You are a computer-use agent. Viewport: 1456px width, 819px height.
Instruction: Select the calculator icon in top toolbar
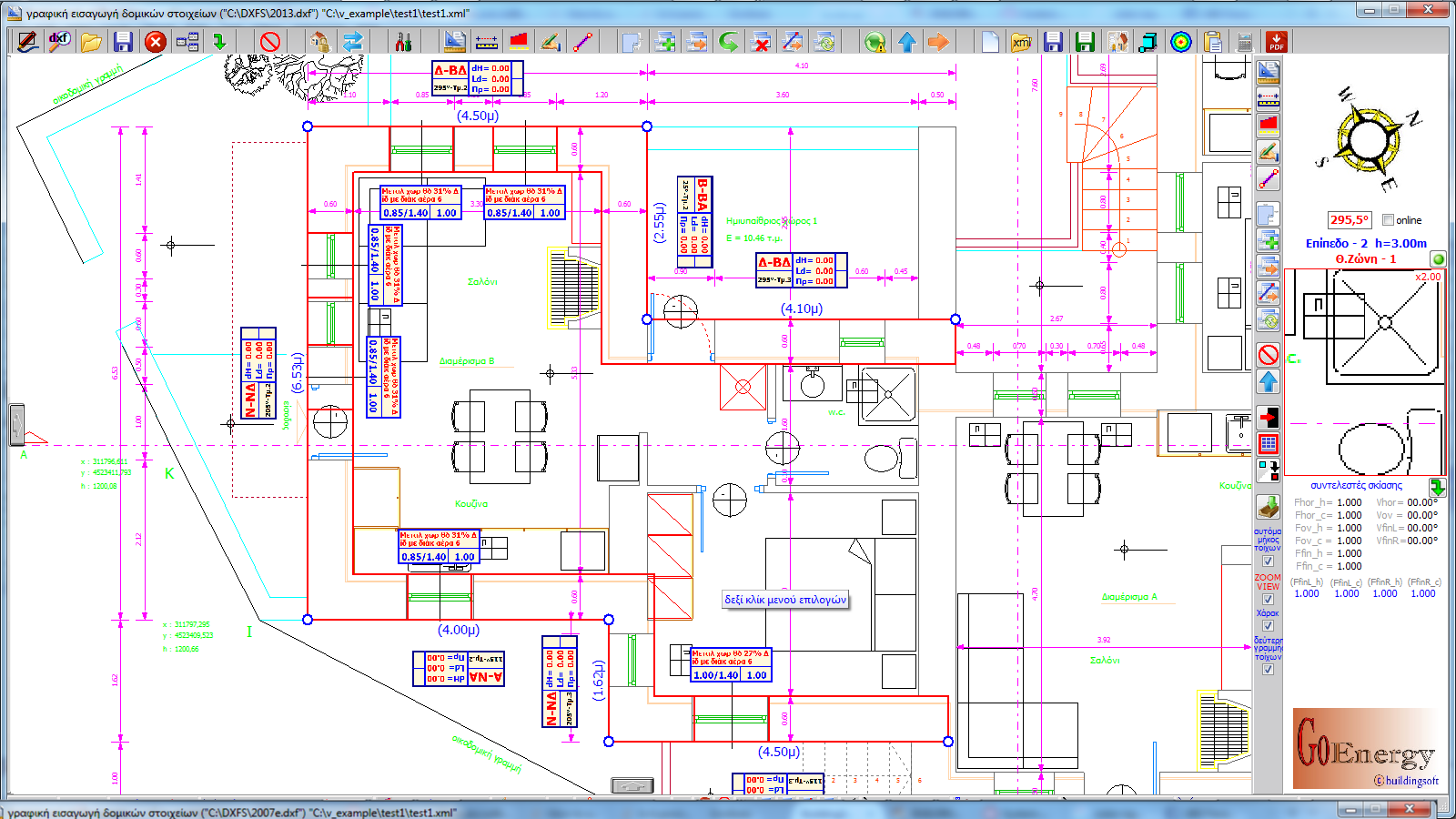pyautogui.click(x=1245, y=42)
